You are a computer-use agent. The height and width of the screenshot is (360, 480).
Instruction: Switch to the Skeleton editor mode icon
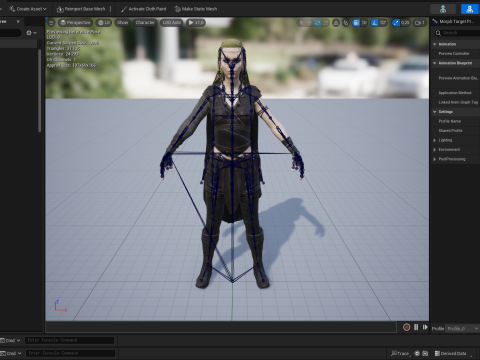(x=443, y=9)
